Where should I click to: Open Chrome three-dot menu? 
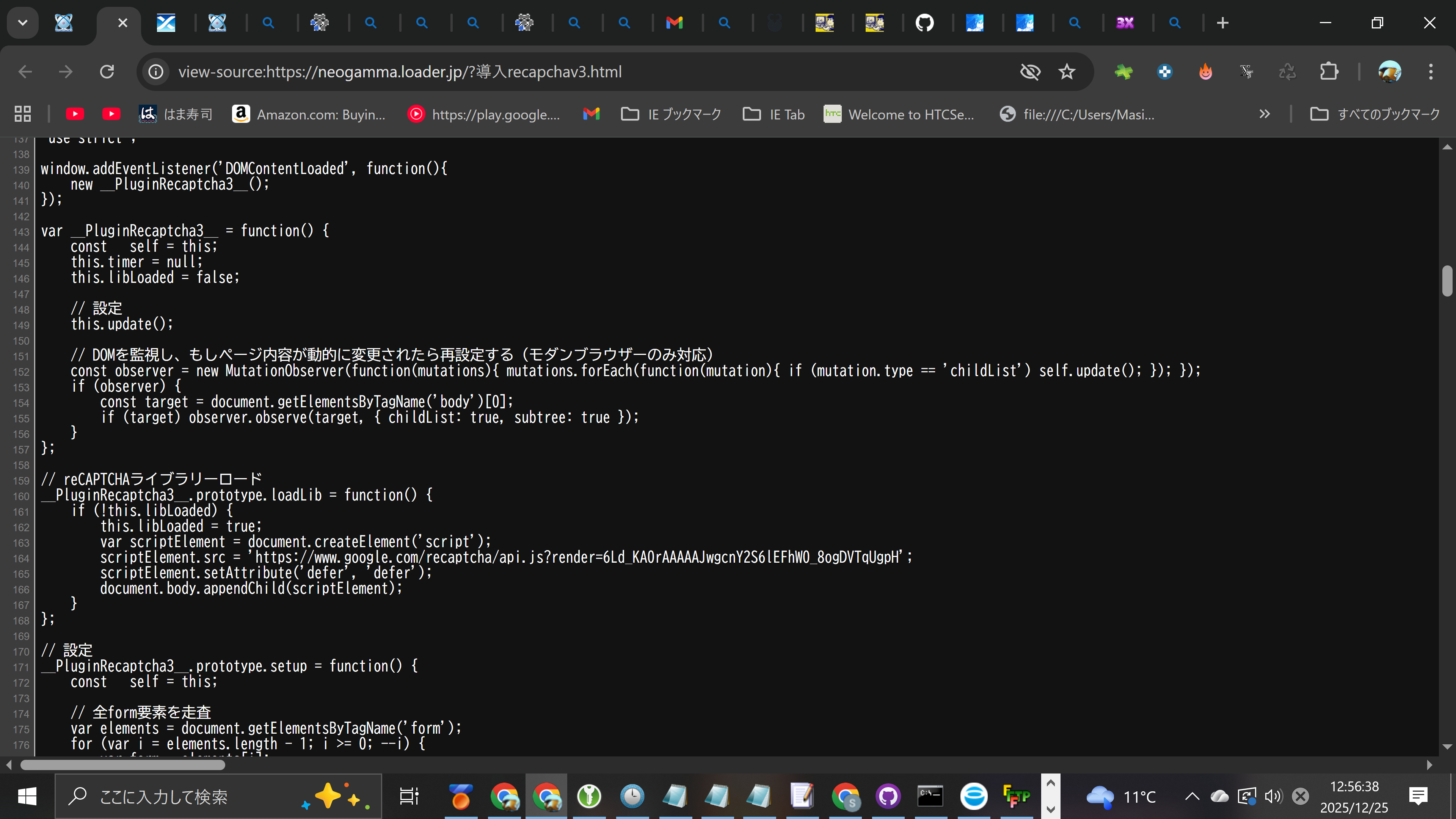[1431, 72]
